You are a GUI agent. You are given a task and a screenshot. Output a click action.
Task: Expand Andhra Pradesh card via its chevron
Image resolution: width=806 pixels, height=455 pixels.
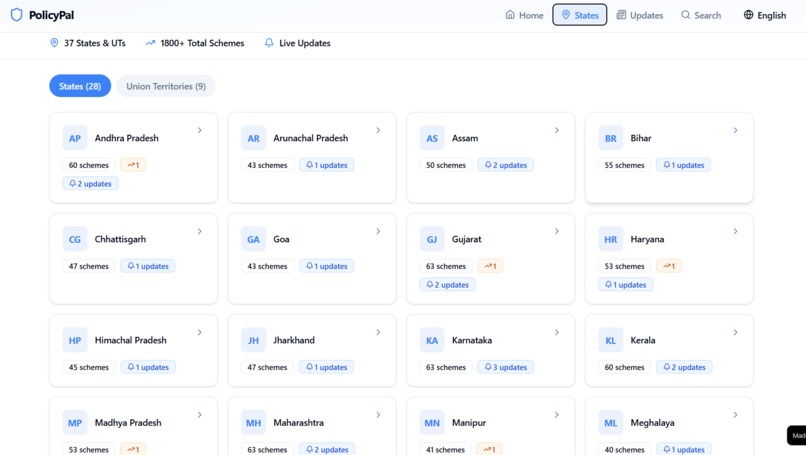click(x=199, y=130)
